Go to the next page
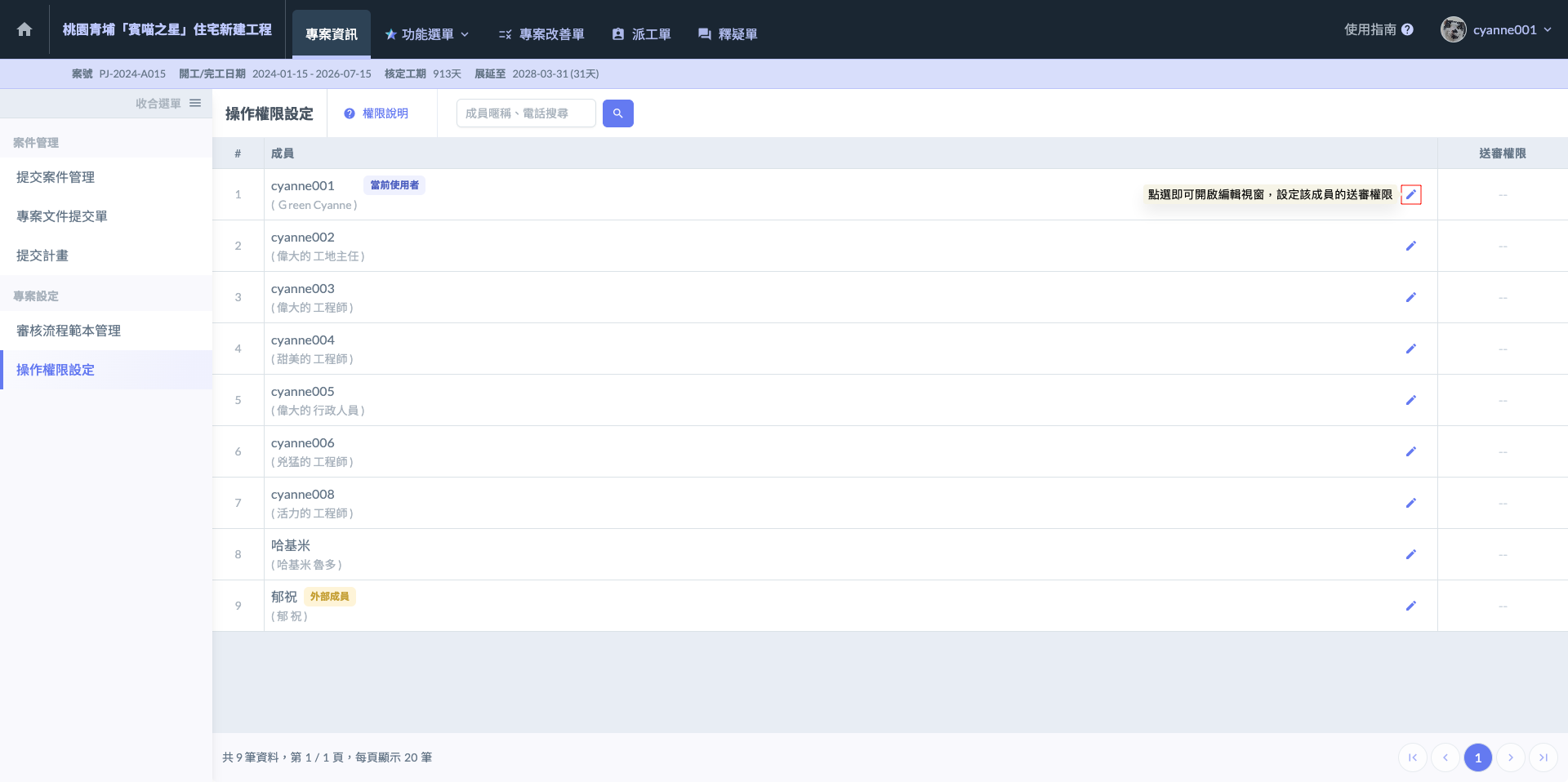Viewport: 1568px width, 782px height. [x=1511, y=758]
